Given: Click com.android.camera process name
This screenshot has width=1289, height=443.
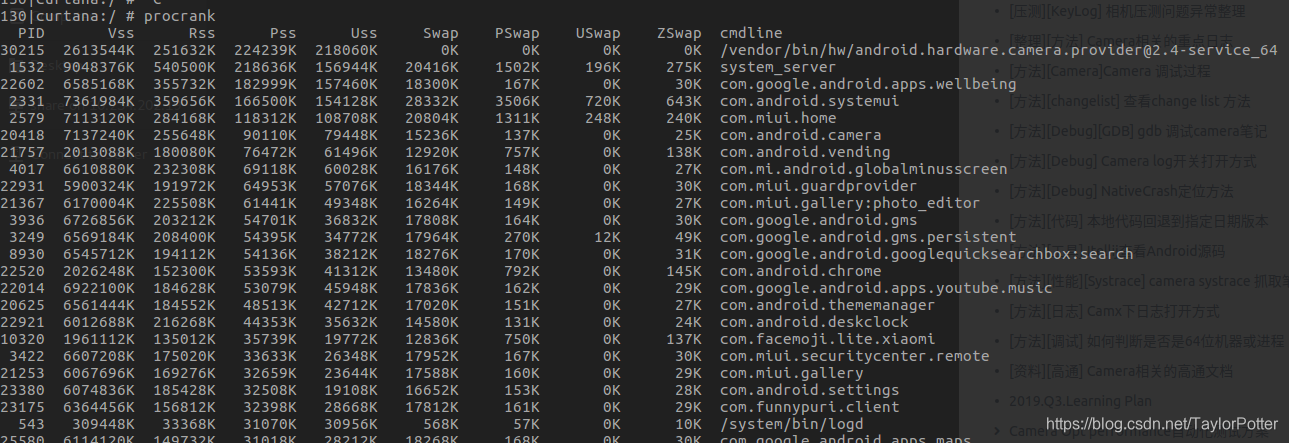Looking at the screenshot, I should click(801, 135).
